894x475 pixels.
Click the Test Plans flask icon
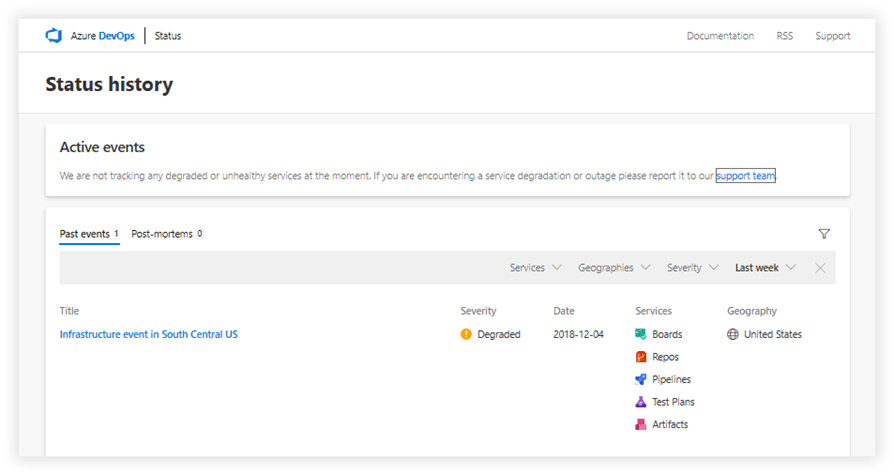pyautogui.click(x=641, y=402)
